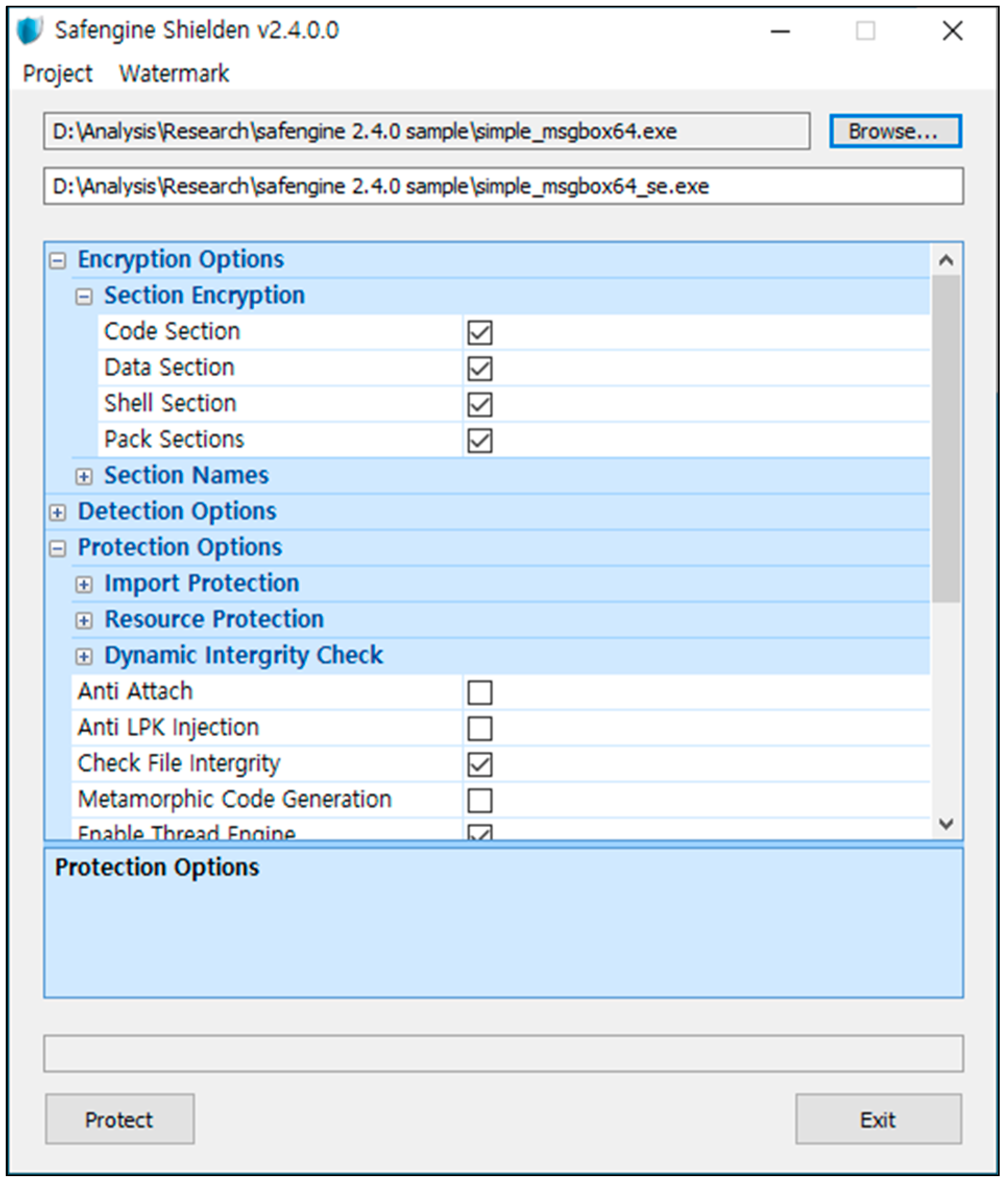The height and width of the screenshot is (1186, 1008).
Task: Expand the Import Protection node
Action: tap(84, 584)
